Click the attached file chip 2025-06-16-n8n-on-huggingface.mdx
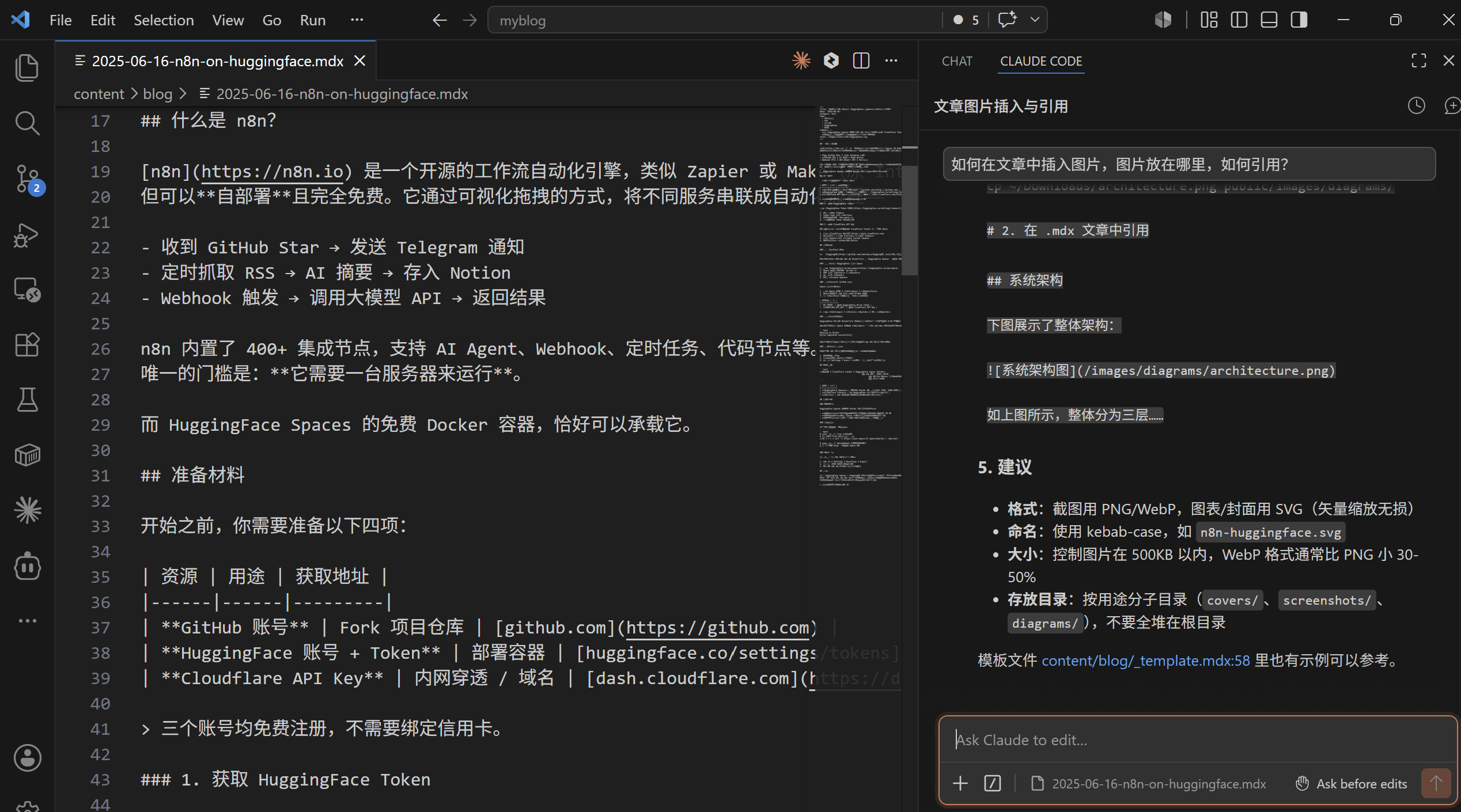 pyautogui.click(x=1148, y=784)
